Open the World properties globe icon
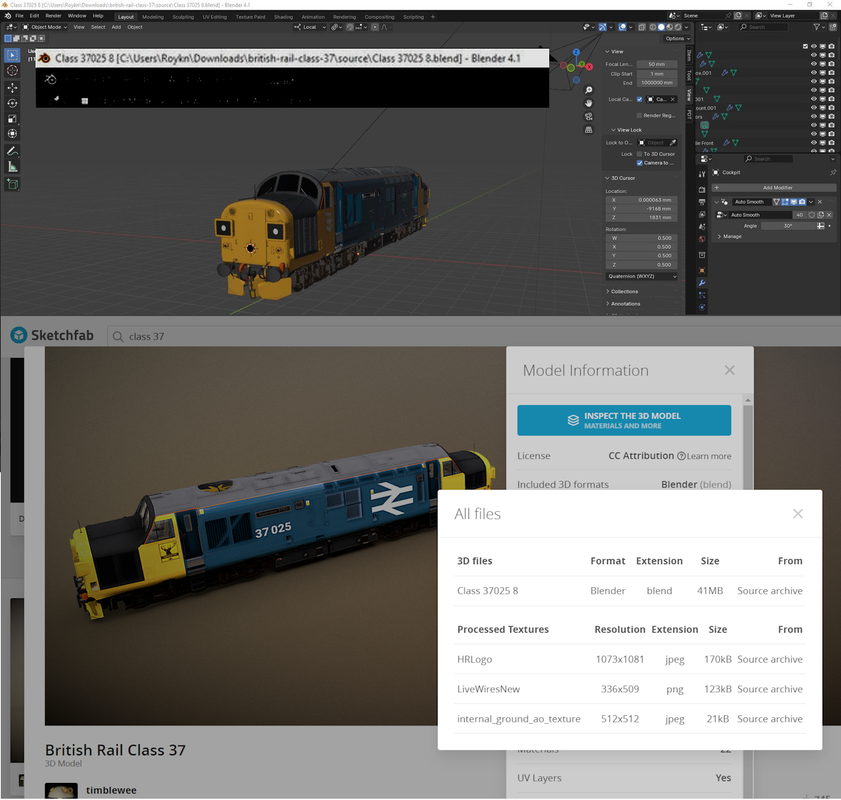Image resolution: width=841 pixels, height=800 pixels. point(702,239)
